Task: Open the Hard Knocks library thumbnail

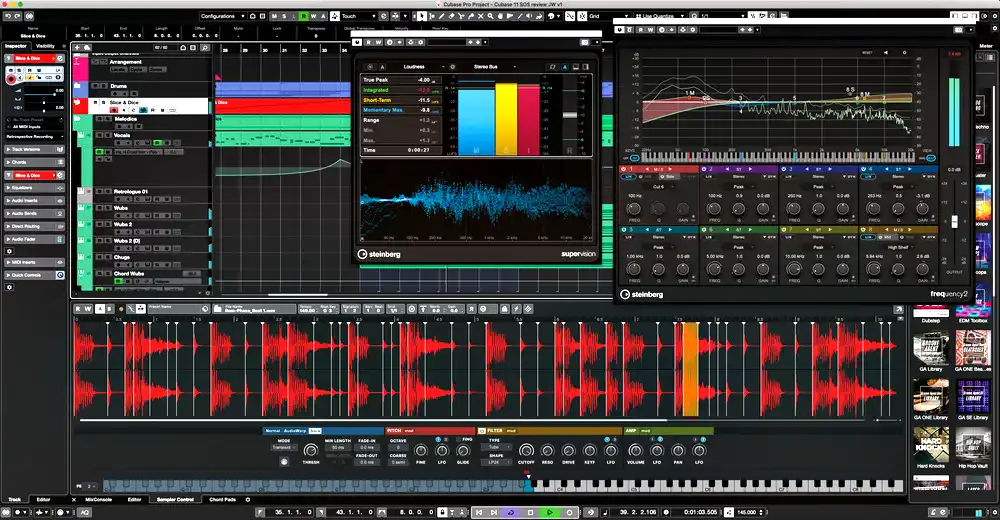Action: coord(931,445)
